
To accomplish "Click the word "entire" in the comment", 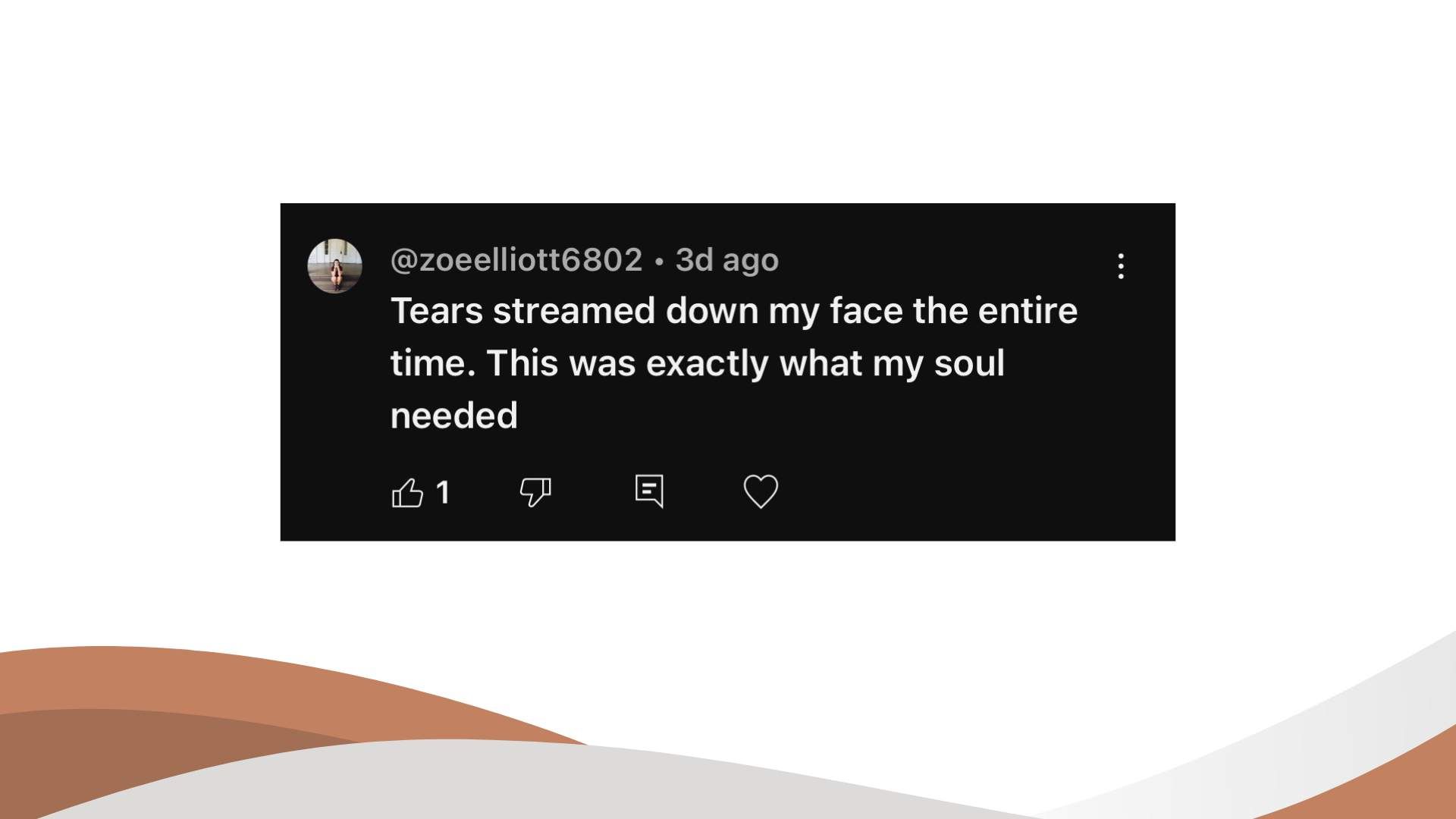I will coord(1028,311).
